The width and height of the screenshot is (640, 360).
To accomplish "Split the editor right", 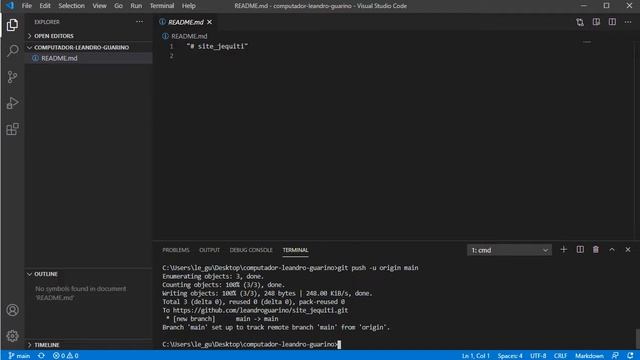I will (612, 22).
